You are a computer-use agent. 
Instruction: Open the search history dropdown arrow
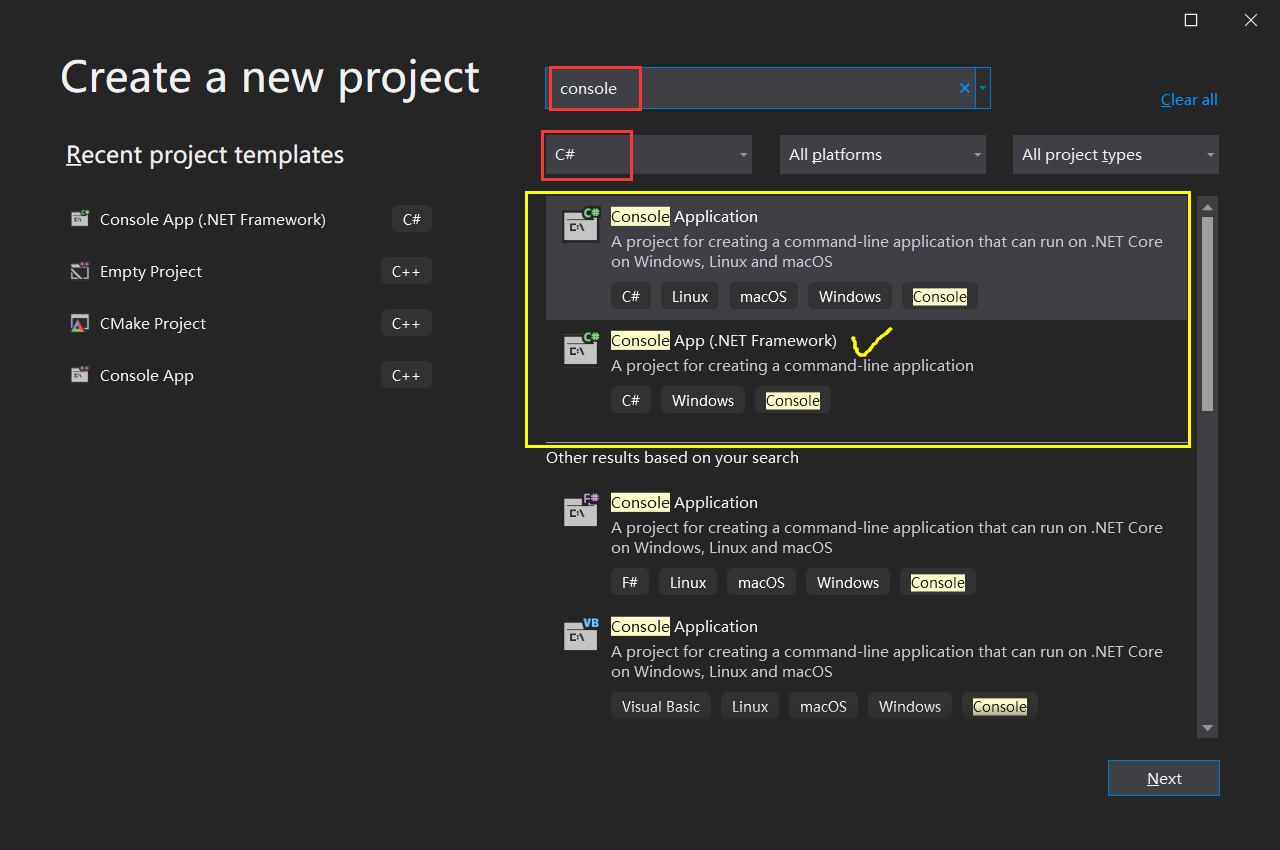[983, 88]
